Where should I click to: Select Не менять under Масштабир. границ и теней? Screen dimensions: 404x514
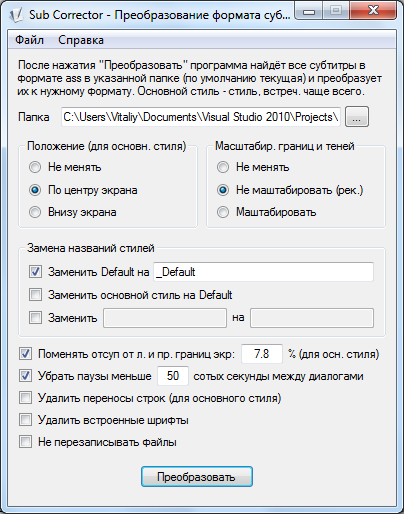223,167
